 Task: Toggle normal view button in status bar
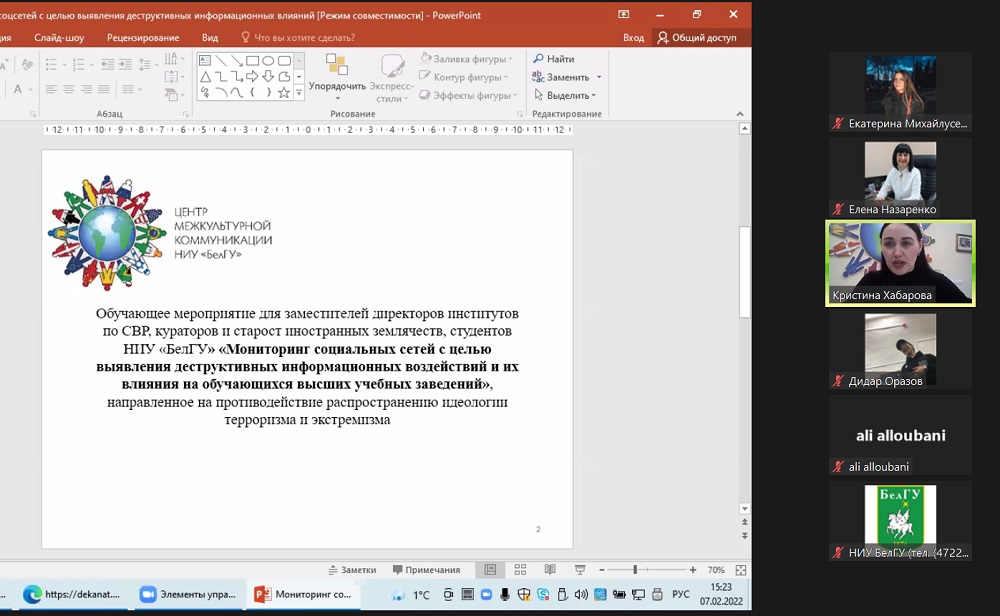point(490,570)
